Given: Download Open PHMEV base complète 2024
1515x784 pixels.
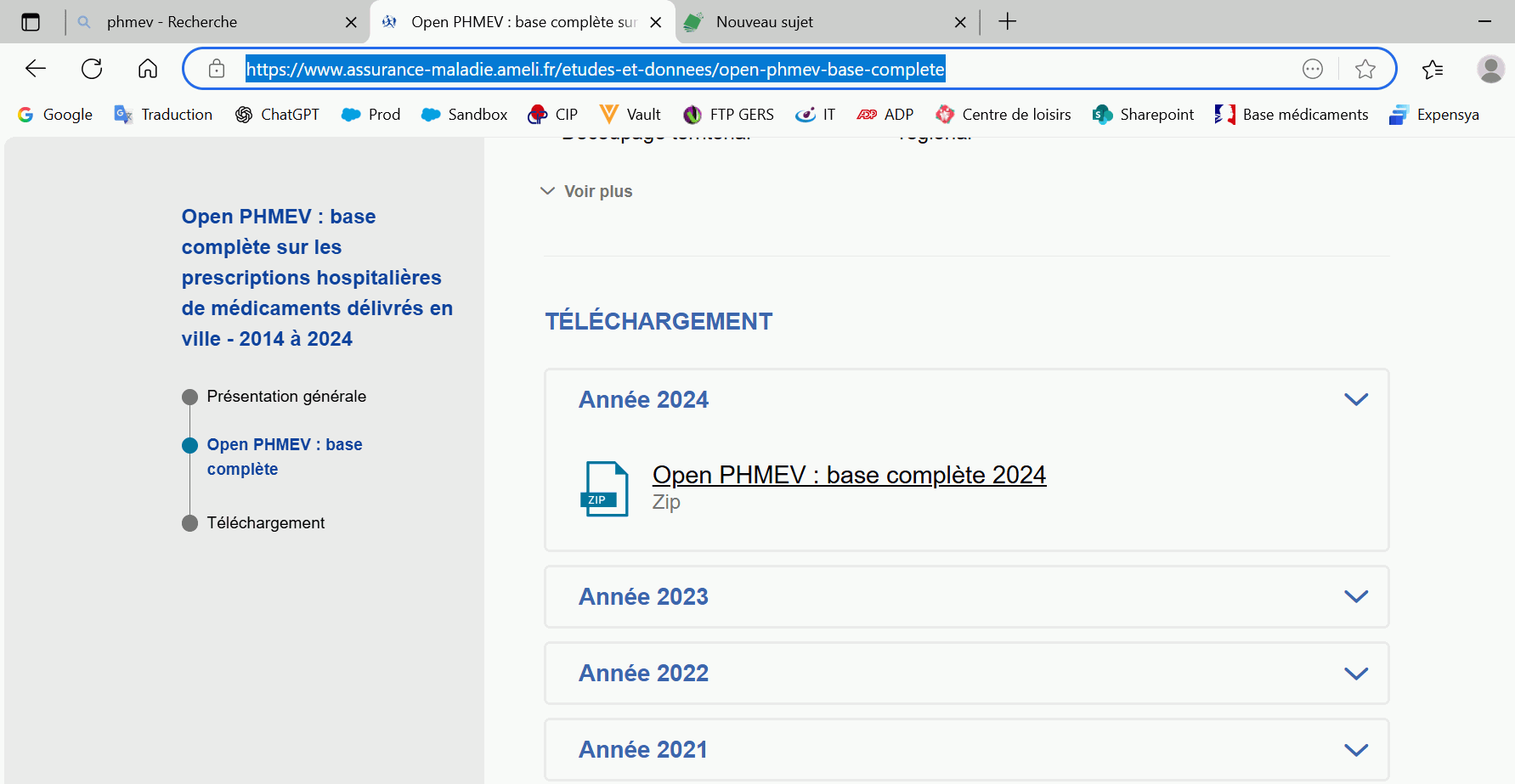Looking at the screenshot, I should pos(848,475).
